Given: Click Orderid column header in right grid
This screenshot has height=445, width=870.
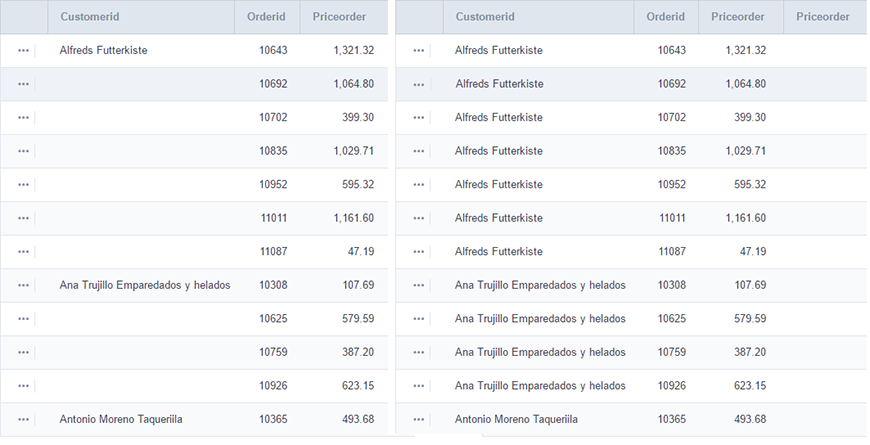Looking at the screenshot, I should [x=666, y=17].
